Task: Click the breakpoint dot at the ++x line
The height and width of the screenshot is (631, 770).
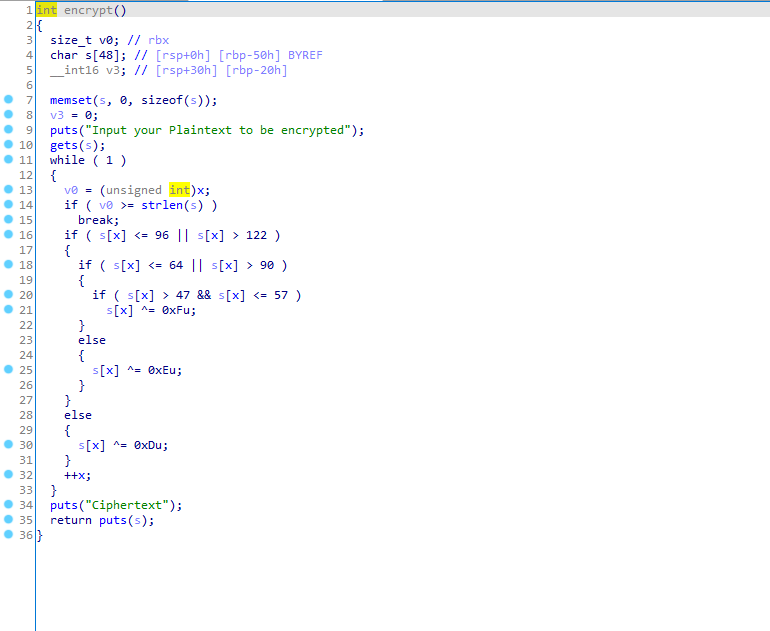Action: pyautogui.click(x=8, y=475)
